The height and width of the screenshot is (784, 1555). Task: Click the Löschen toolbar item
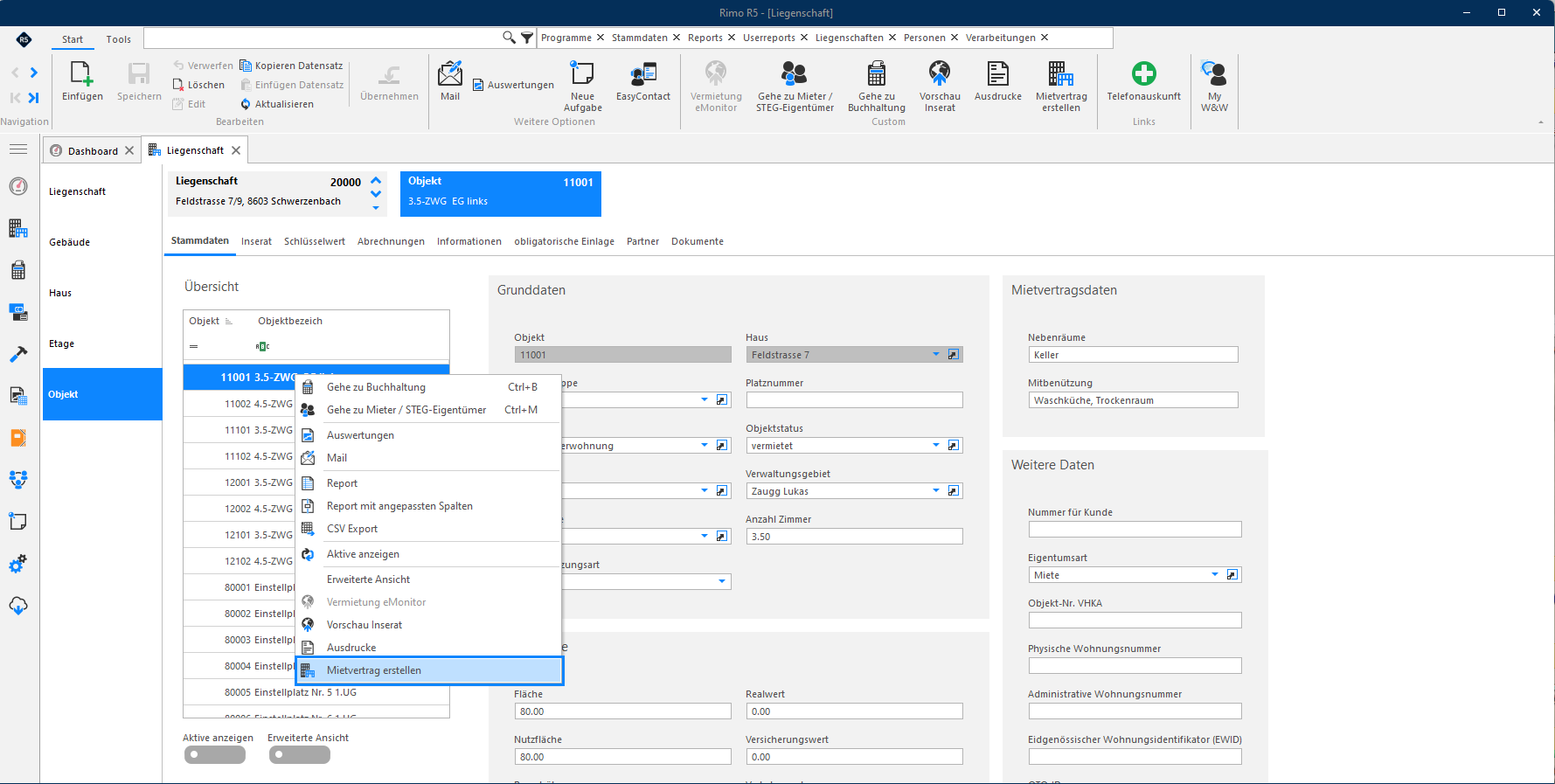pos(198,85)
